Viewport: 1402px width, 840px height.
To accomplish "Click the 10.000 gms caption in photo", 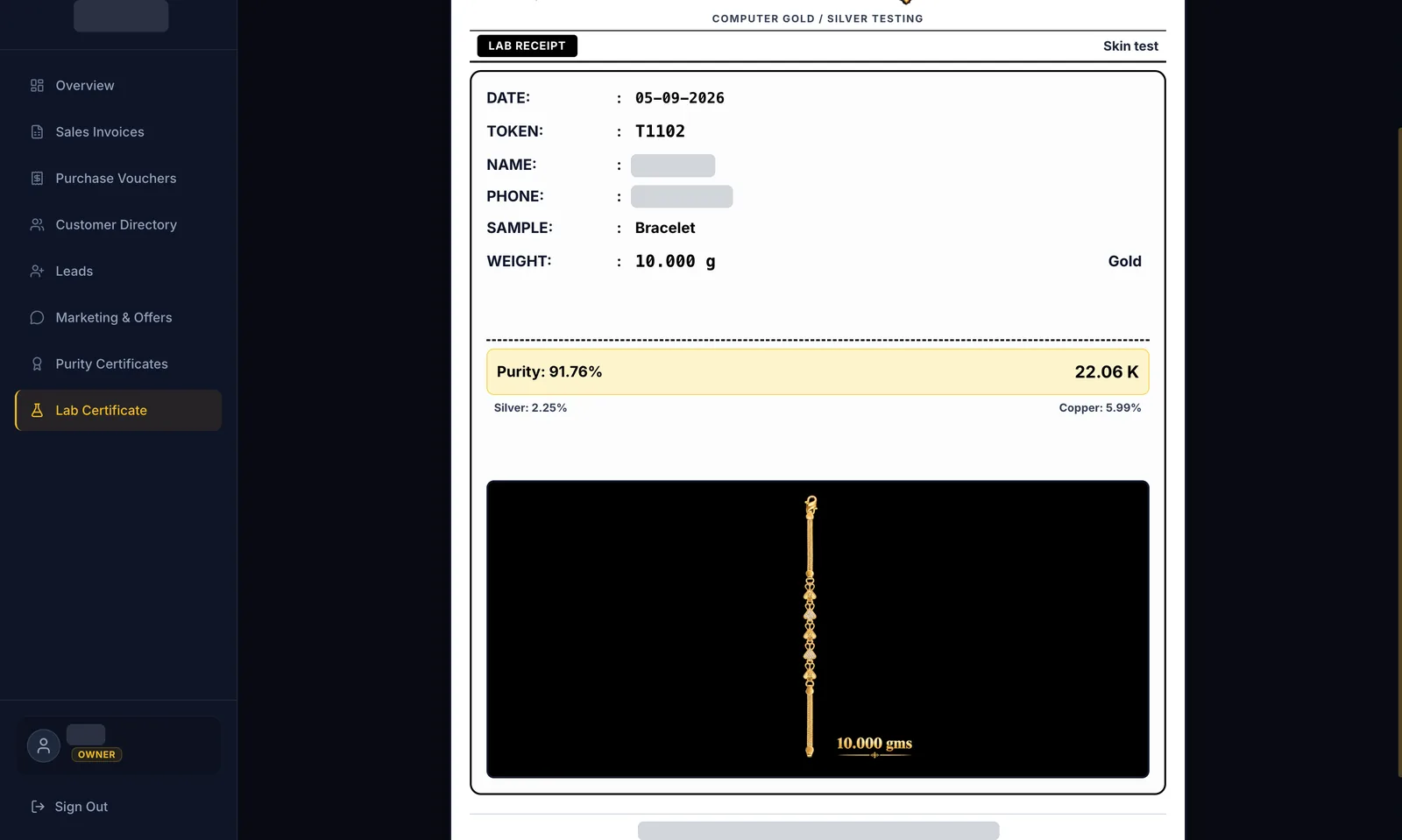I will tap(874, 744).
